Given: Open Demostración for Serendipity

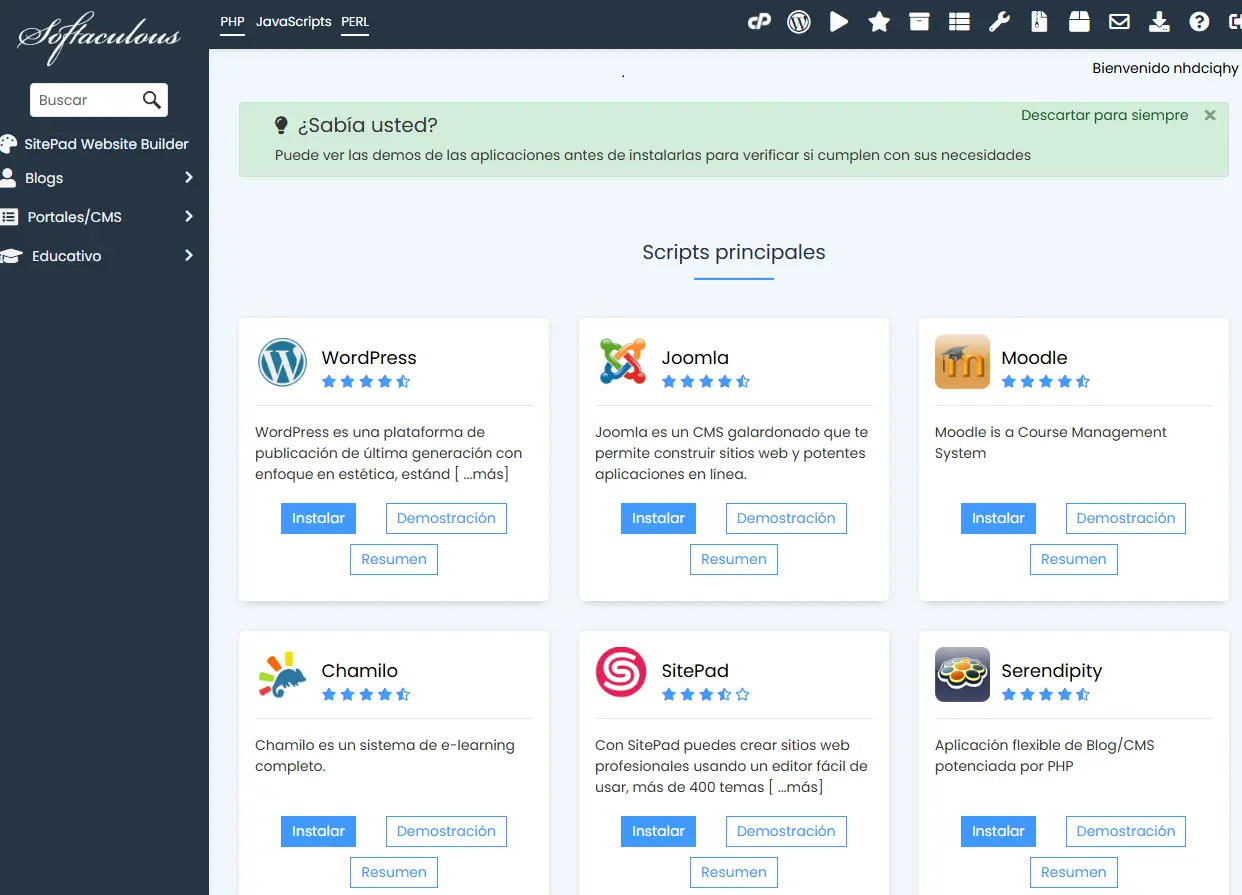Looking at the screenshot, I should pyautogui.click(x=1126, y=831).
